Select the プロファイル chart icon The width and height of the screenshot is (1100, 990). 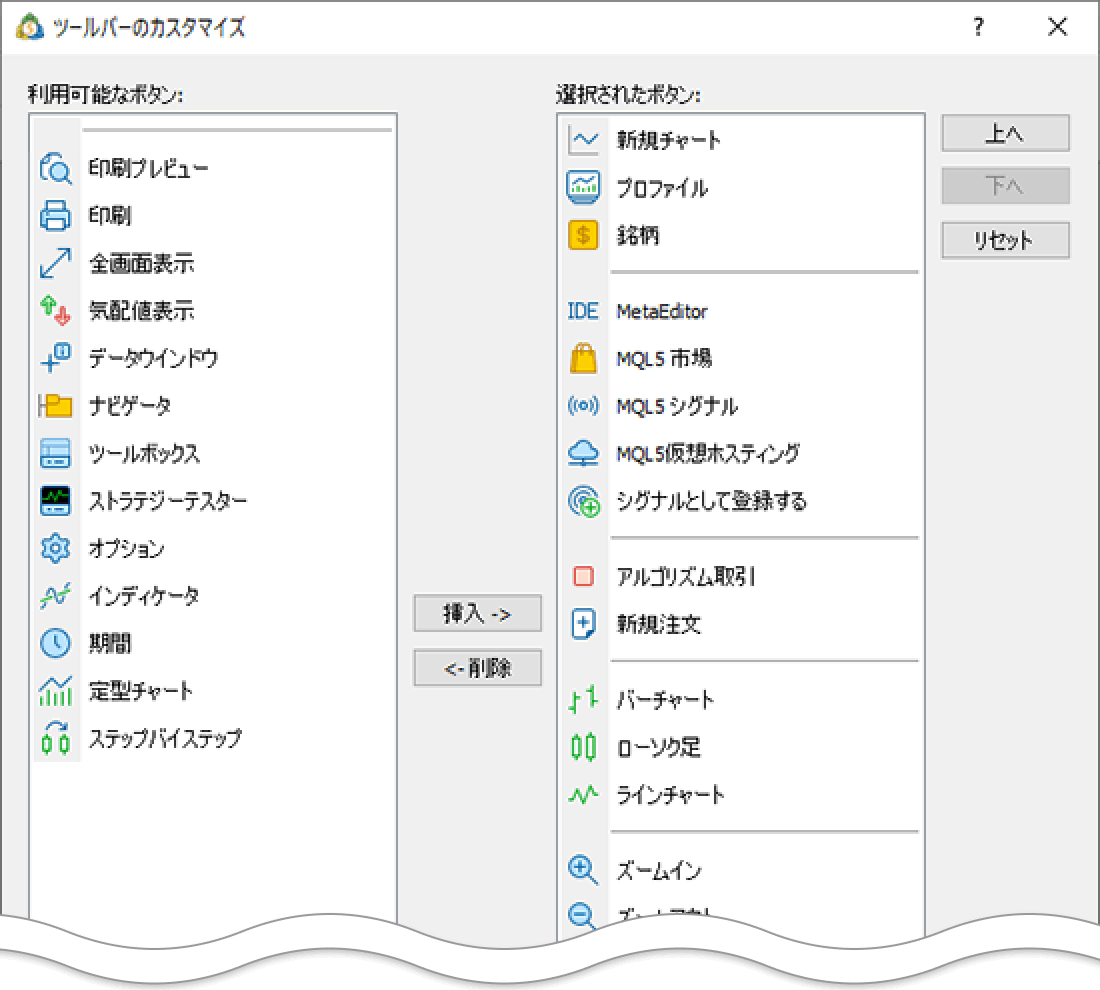pos(583,187)
